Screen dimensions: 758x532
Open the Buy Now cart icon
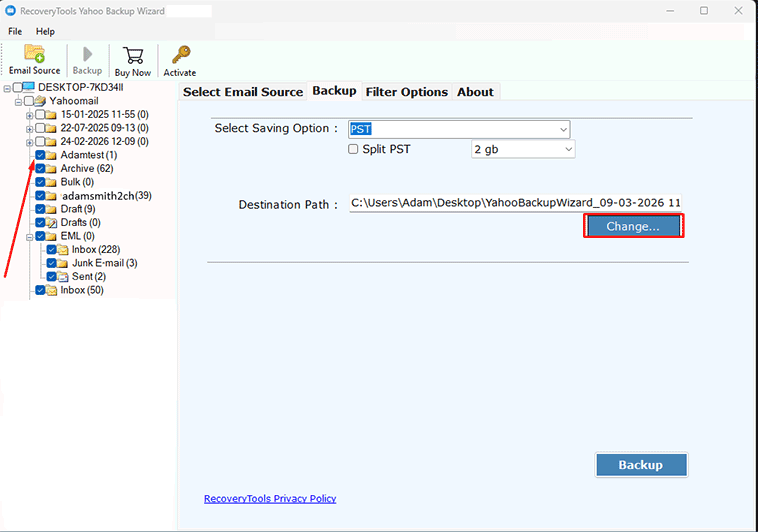(x=133, y=55)
